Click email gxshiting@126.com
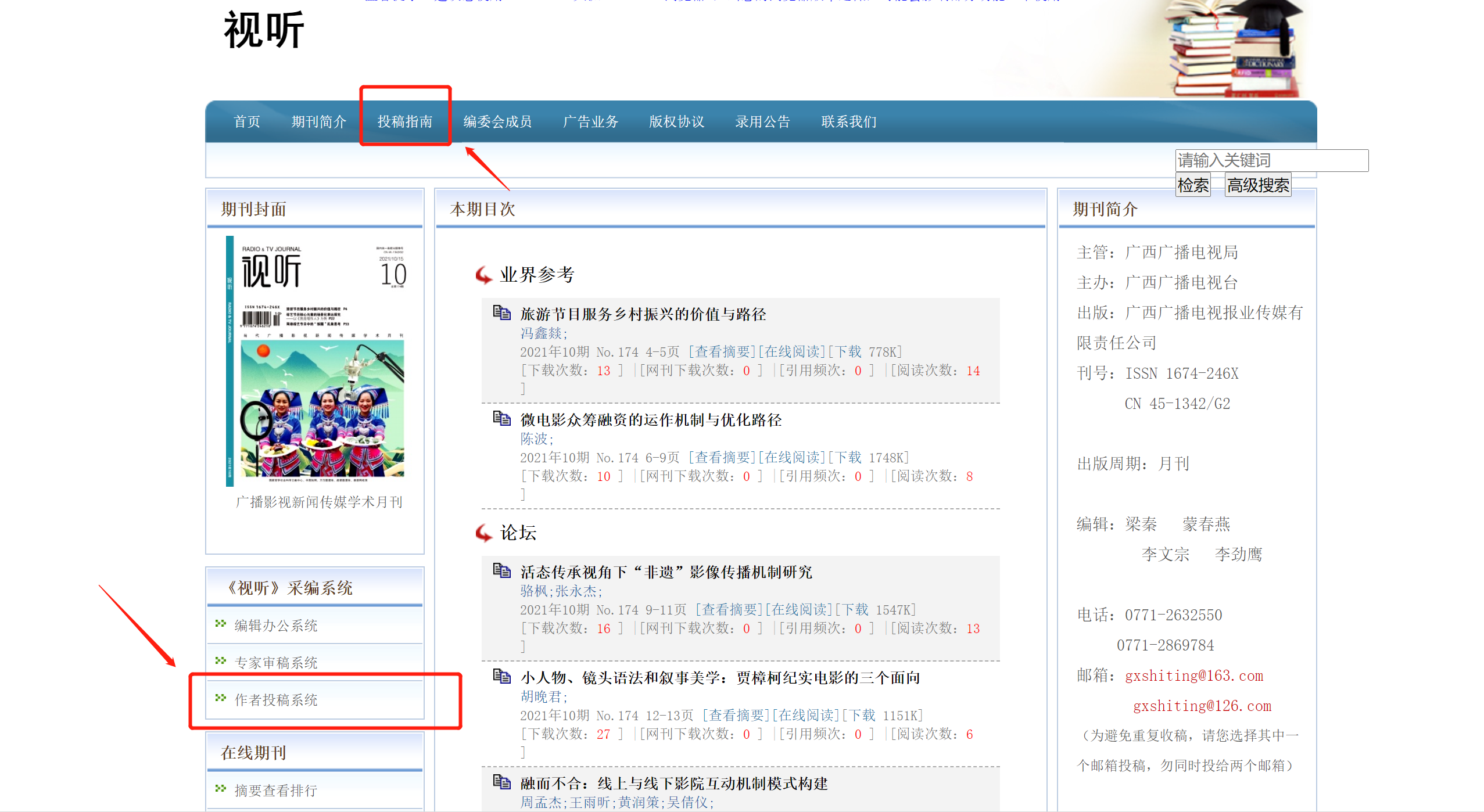1484x812 pixels. pos(1202,706)
